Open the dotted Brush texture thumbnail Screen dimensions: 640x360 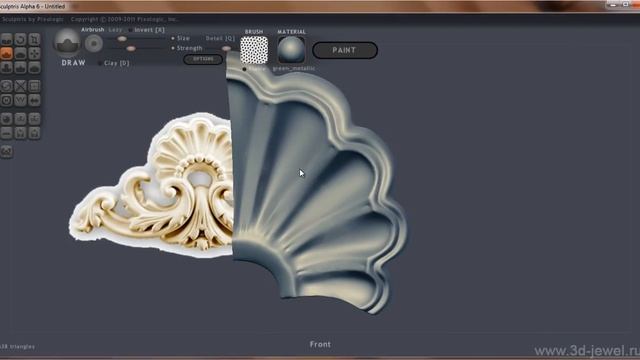point(254,50)
